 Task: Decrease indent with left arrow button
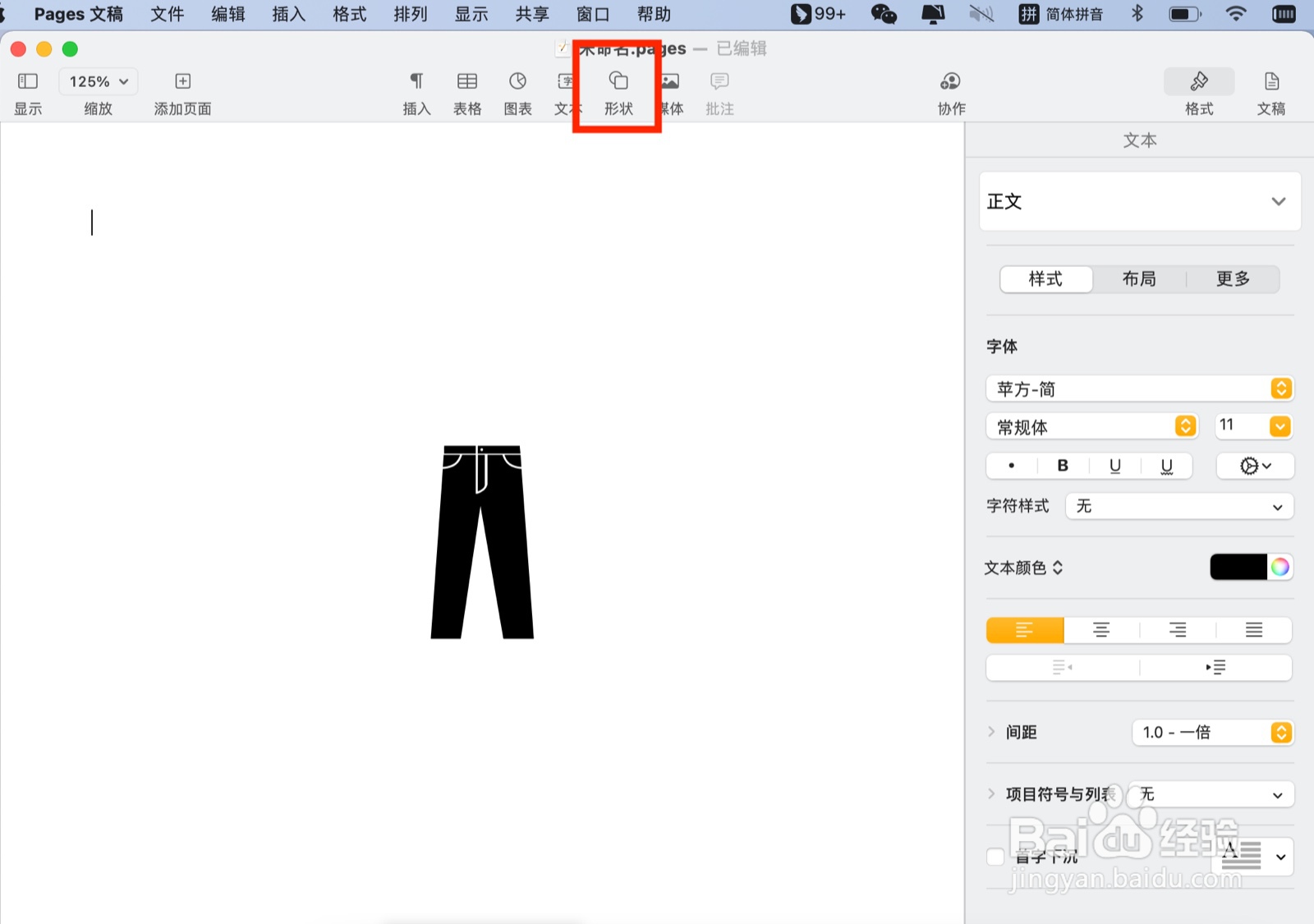point(1062,668)
